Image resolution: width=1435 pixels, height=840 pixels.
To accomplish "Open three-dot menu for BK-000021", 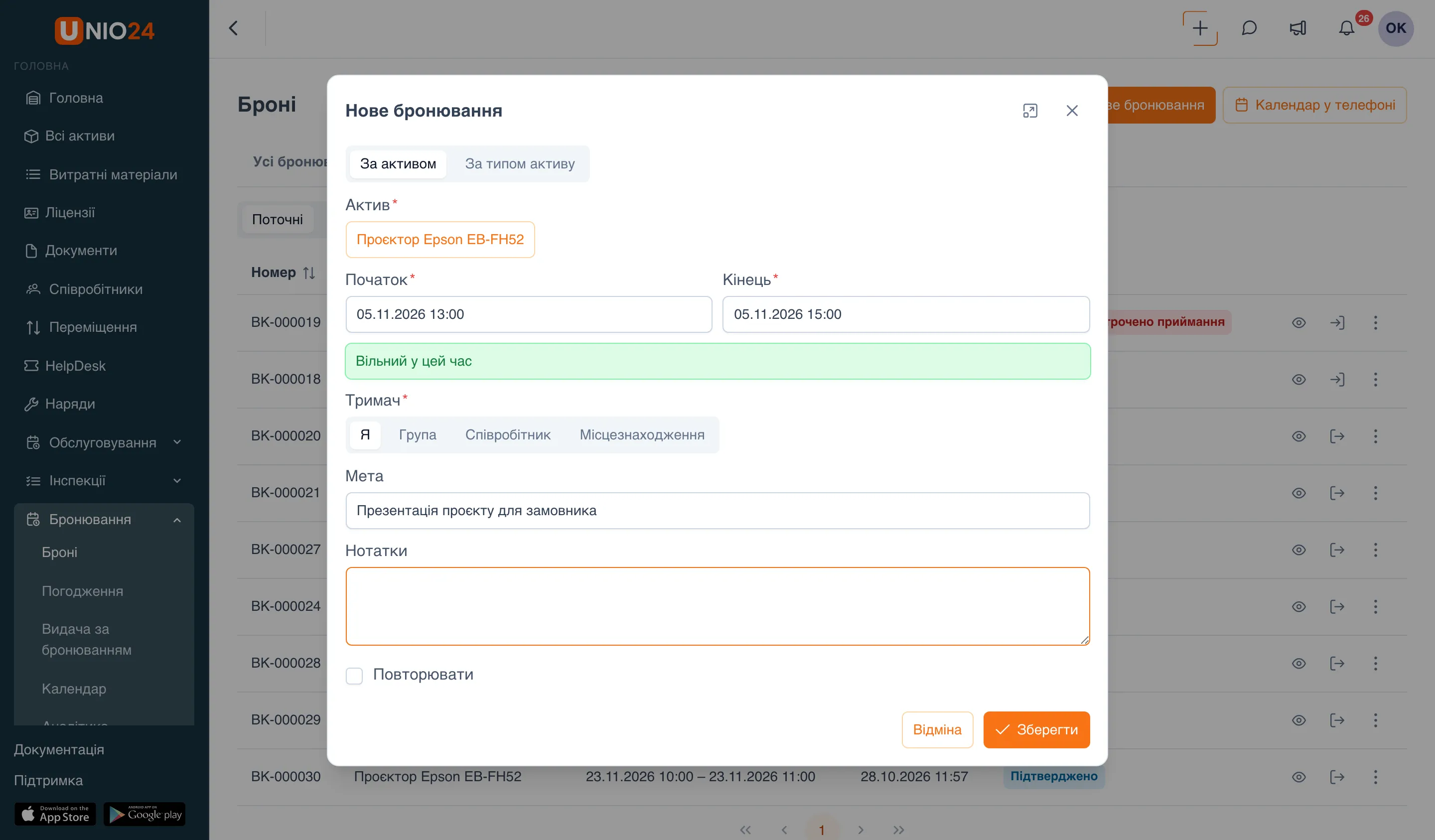I will click(1375, 493).
